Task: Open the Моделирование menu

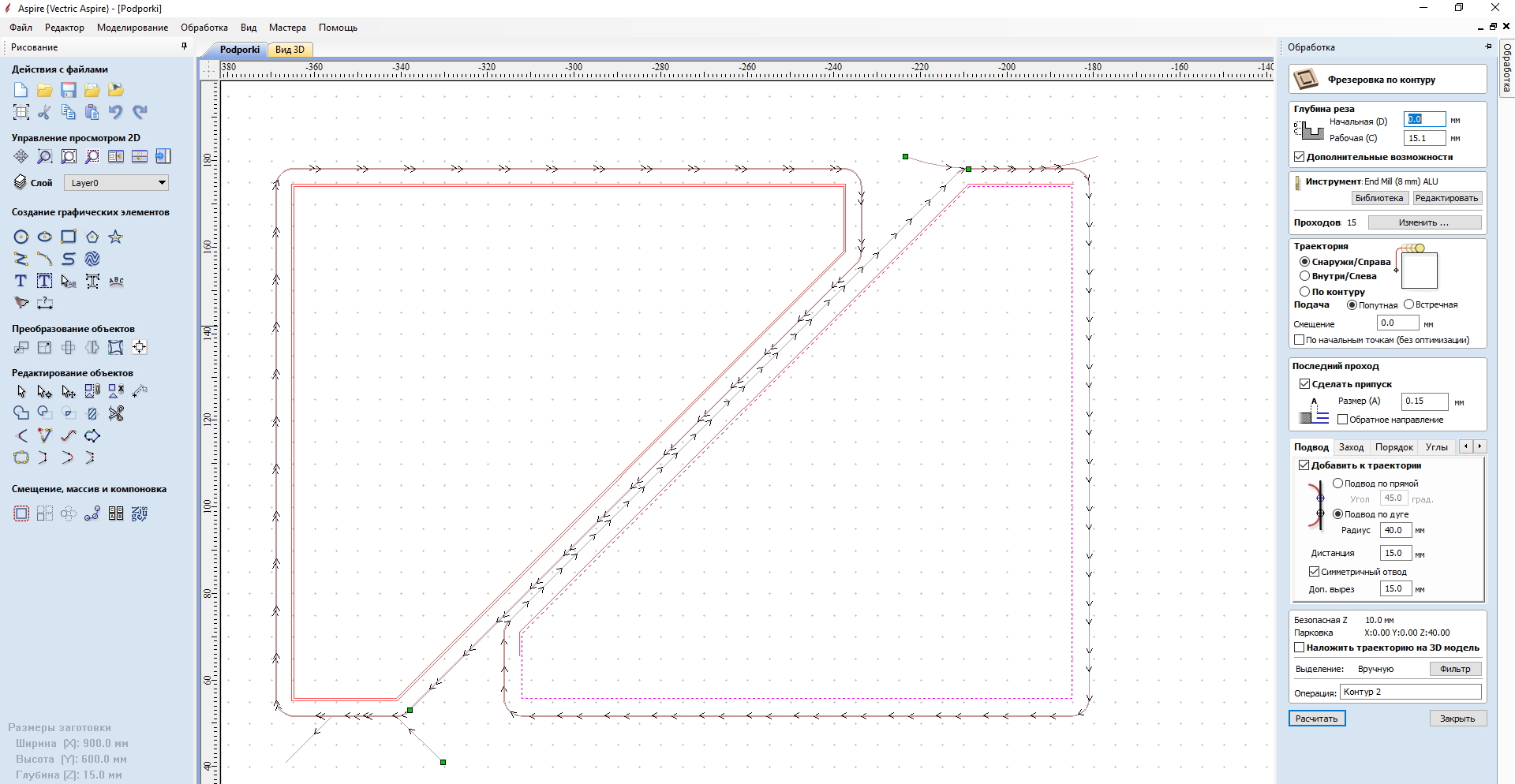Action: pyautogui.click(x=133, y=28)
